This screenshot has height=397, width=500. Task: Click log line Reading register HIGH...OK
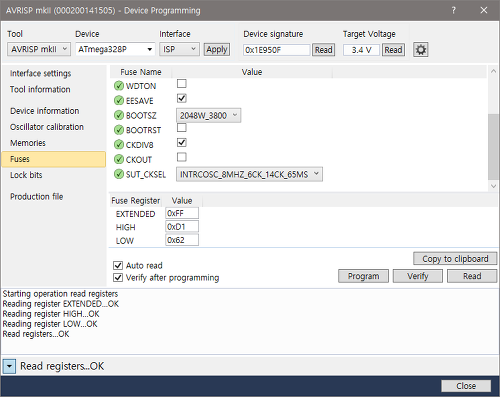51,314
